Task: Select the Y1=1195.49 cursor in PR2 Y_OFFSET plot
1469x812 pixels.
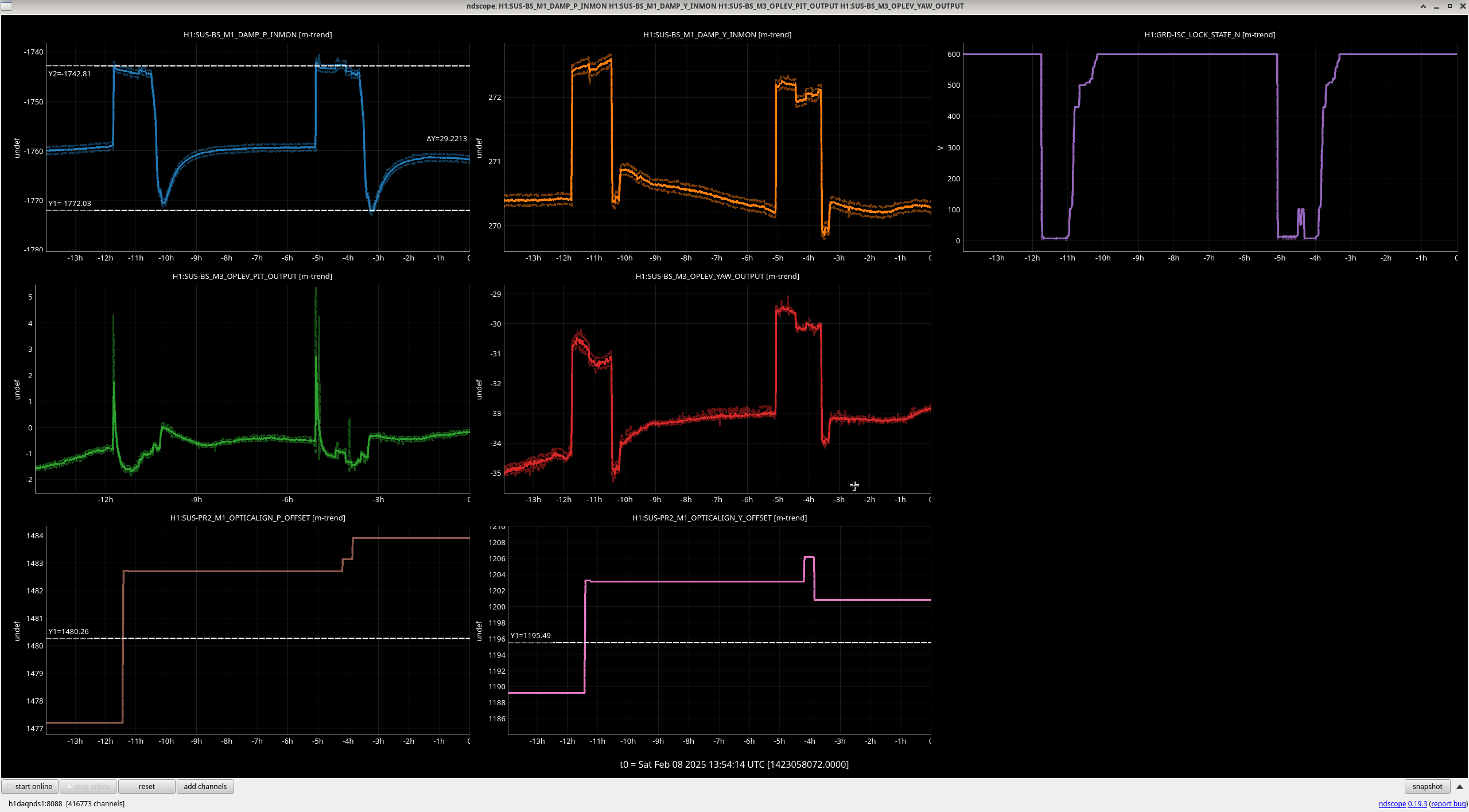Action: [x=530, y=635]
